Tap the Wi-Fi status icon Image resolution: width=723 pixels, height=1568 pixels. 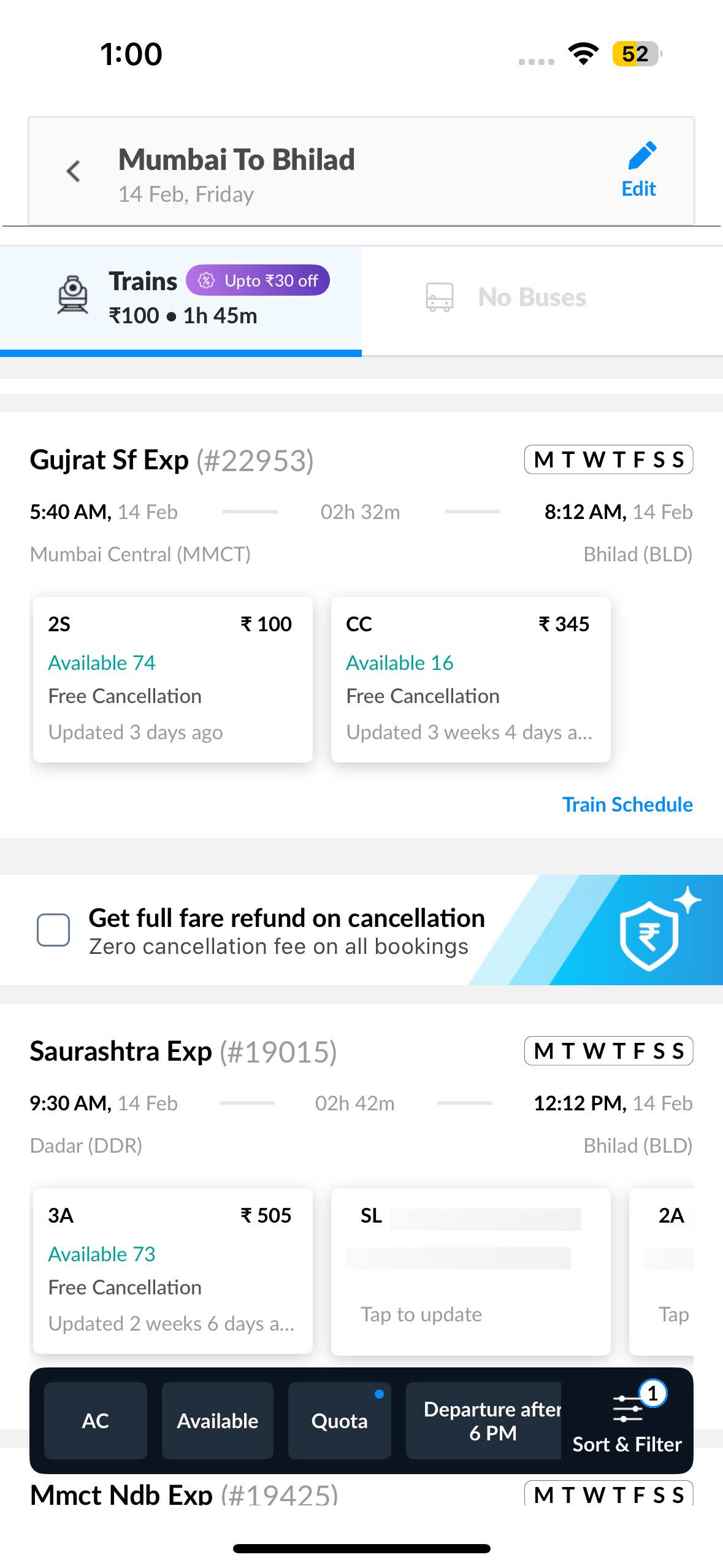(x=583, y=54)
